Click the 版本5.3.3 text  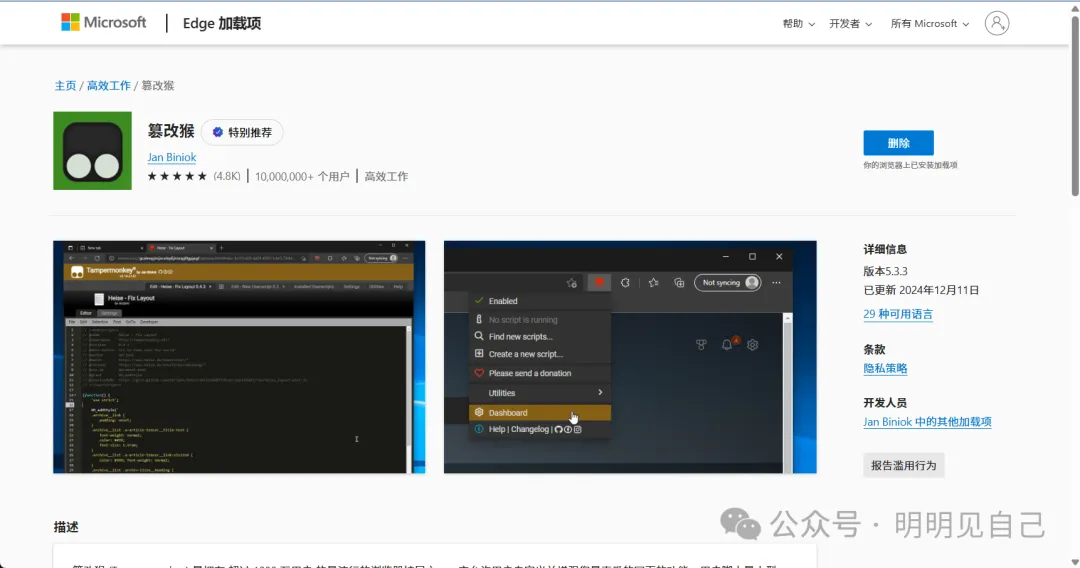885,271
